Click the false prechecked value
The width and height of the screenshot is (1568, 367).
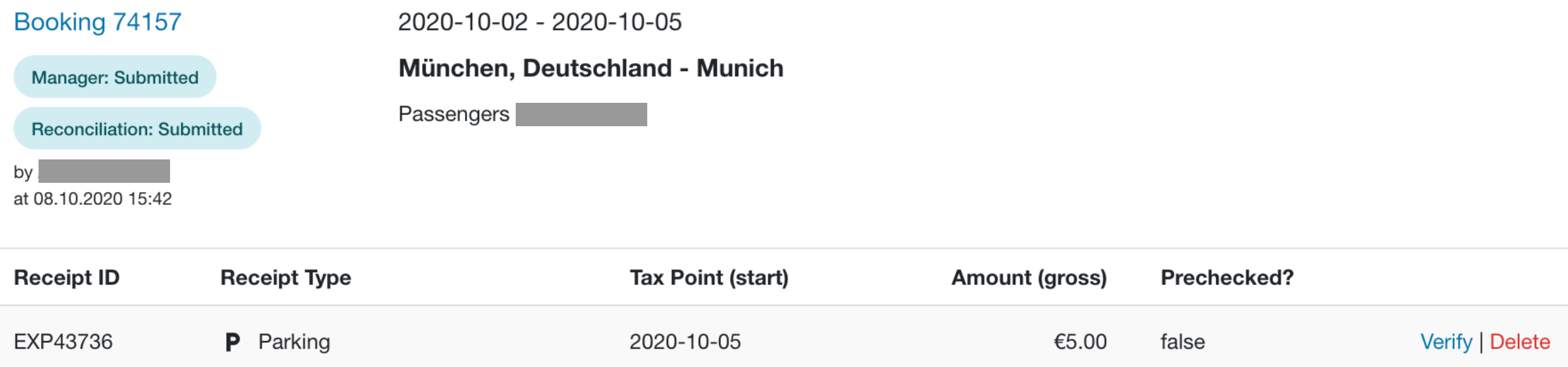[x=1183, y=342]
